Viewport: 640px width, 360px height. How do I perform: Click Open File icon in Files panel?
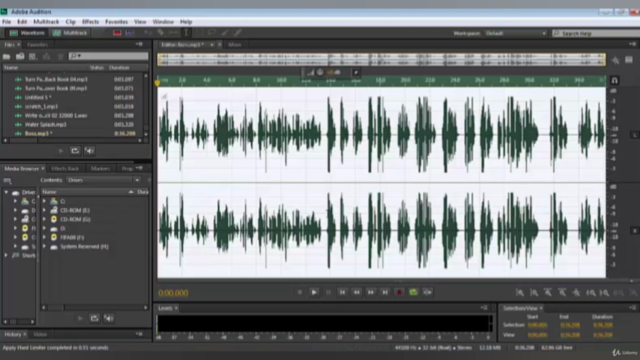pyautogui.click(x=7, y=56)
